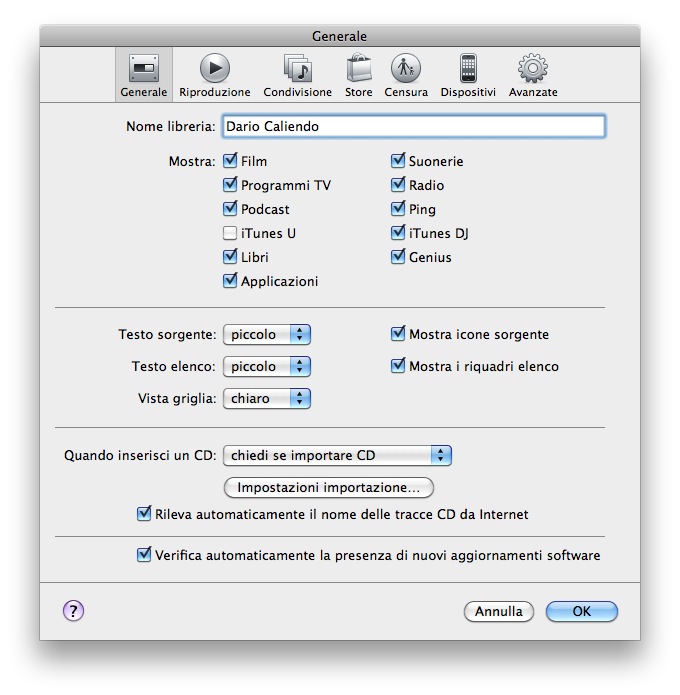This screenshot has height=695, width=680.
Task: Open the Testo elenco size dropdown
Action: (266, 367)
